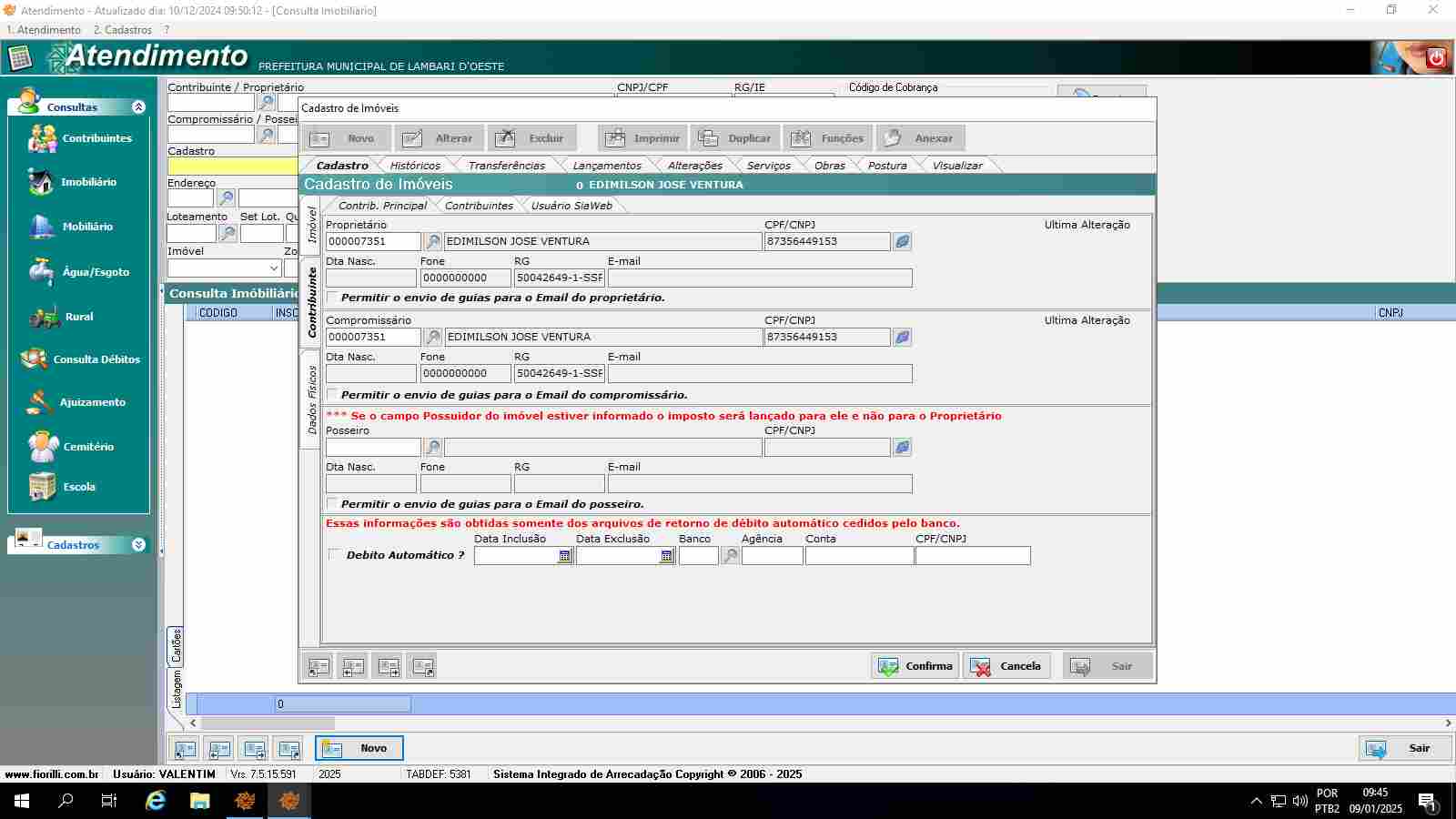Check the guias email option for compromissário

point(333,395)
